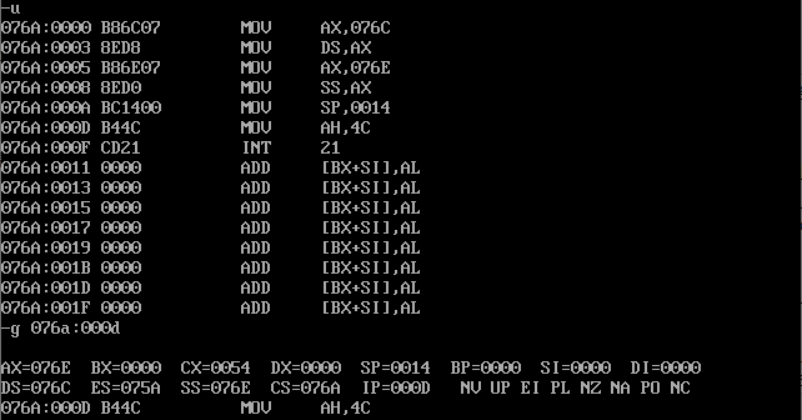Click the last line MOV AH,4C
The image size is (802, 420).
tap(186, 408)
